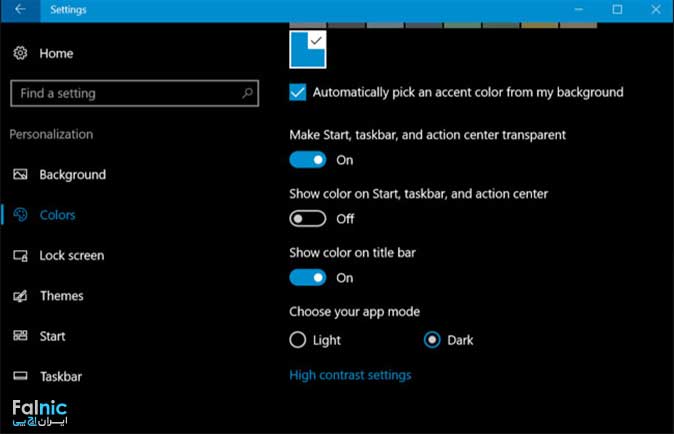674x434 pixels.
Task: Open Home via the gear icon
Action: pos(20,53)
